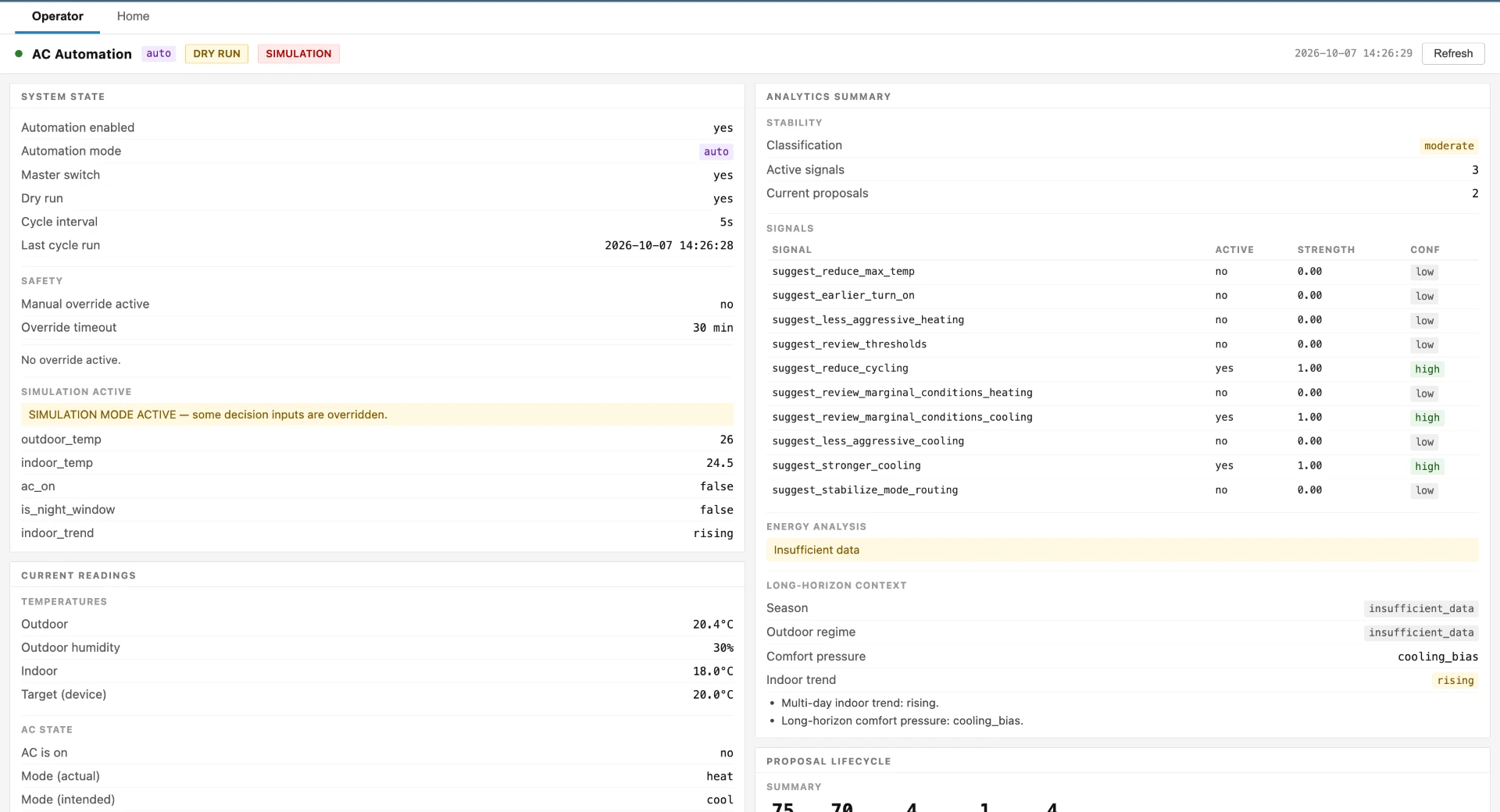Click the DRY RUN badge
The image size is (1500, 812).
pyautogui.click(x=216, y=53)
